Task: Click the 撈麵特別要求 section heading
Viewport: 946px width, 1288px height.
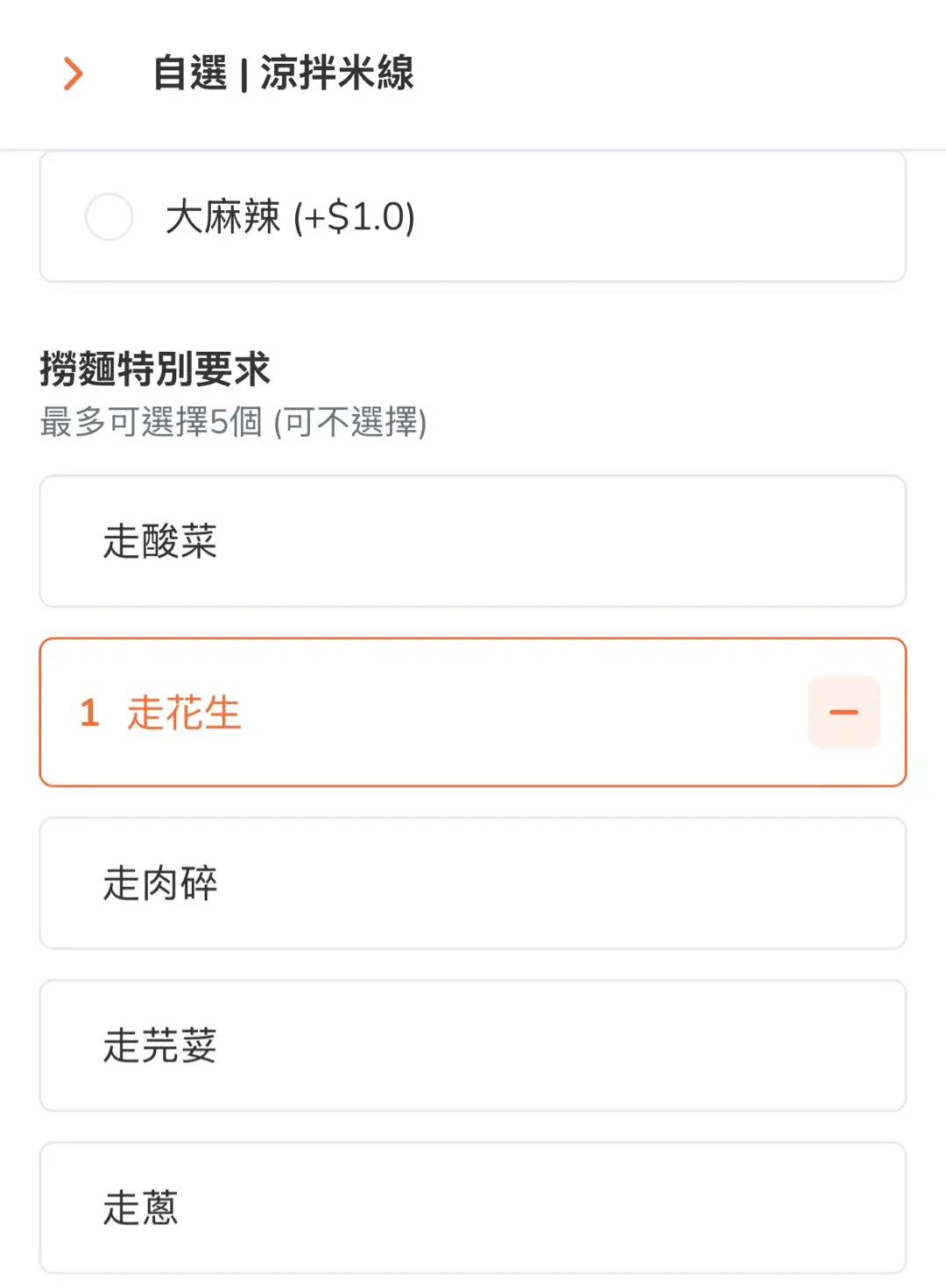Action: 155,369
